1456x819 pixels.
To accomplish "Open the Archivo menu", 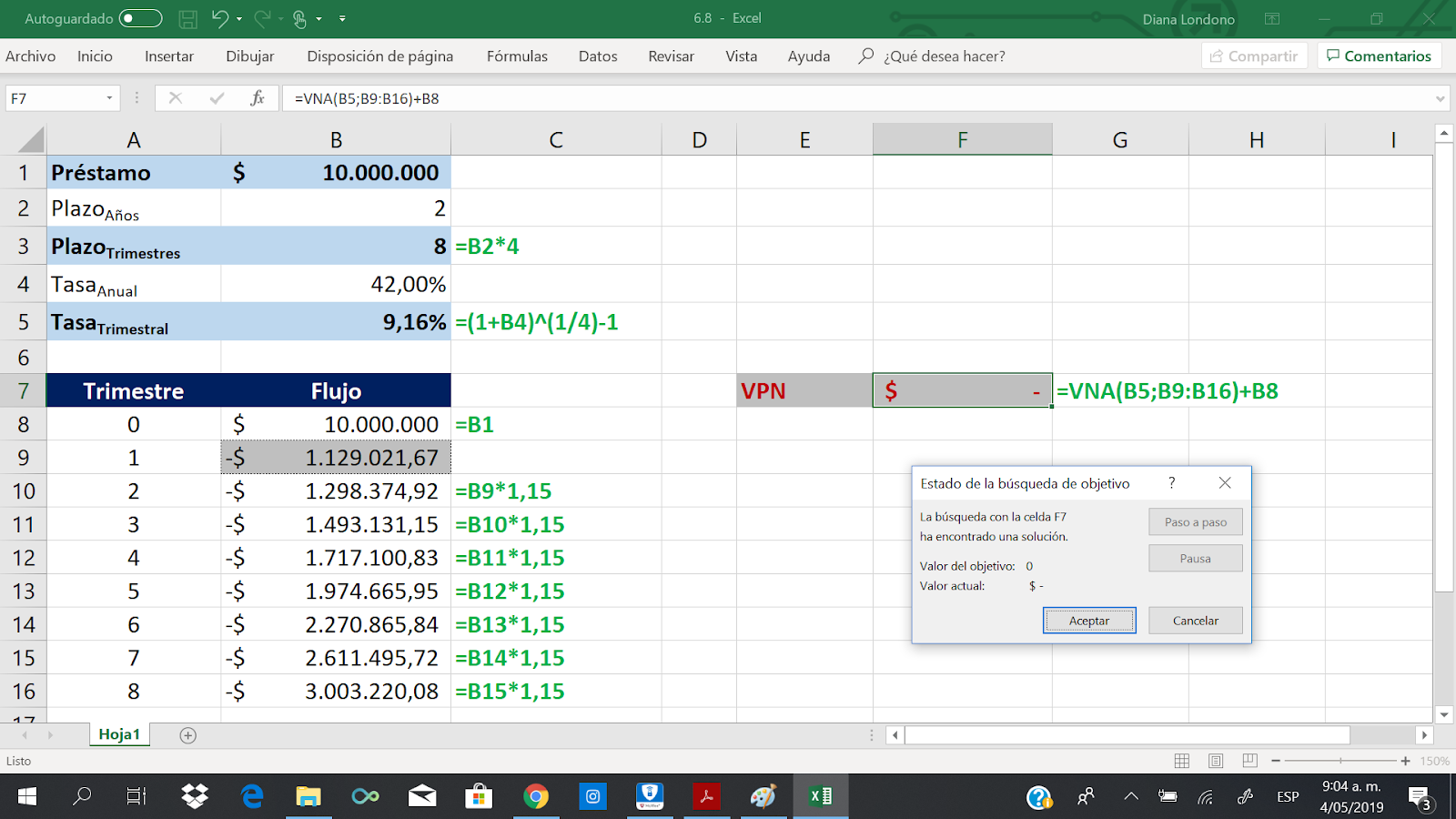I will pyautogui.click(x=30, y=56).
